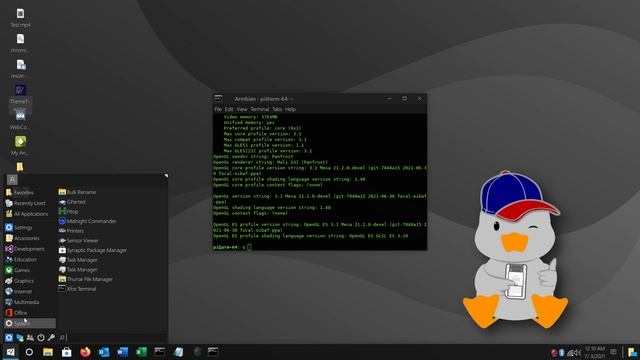The image size is (640, 360).
Task: Open Settings category in start menu
Action: click(x=19, y=227)
